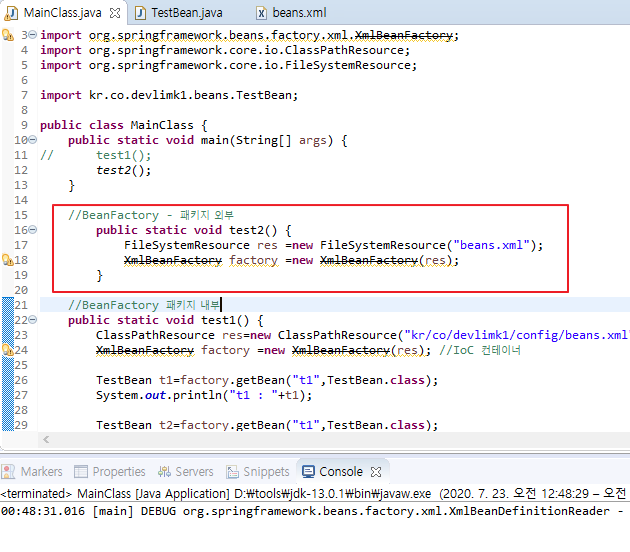
Task: Collapse the test1 method at line 22
Action: click(x=33, y=320)
